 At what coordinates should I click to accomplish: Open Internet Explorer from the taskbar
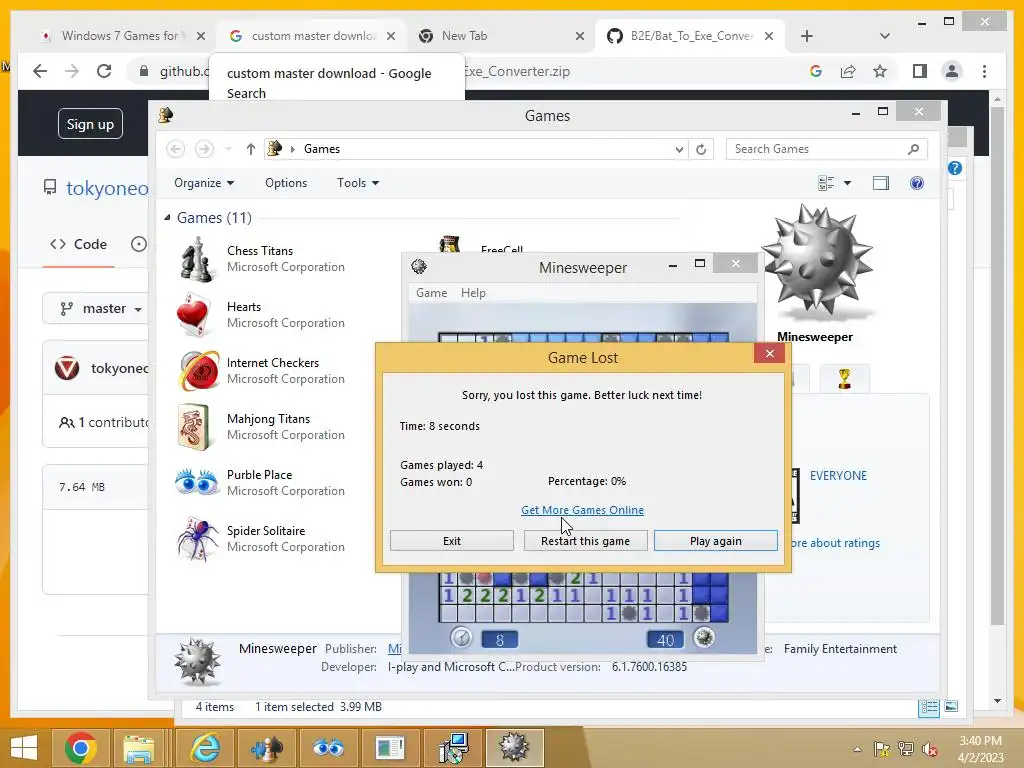[204, 748]
